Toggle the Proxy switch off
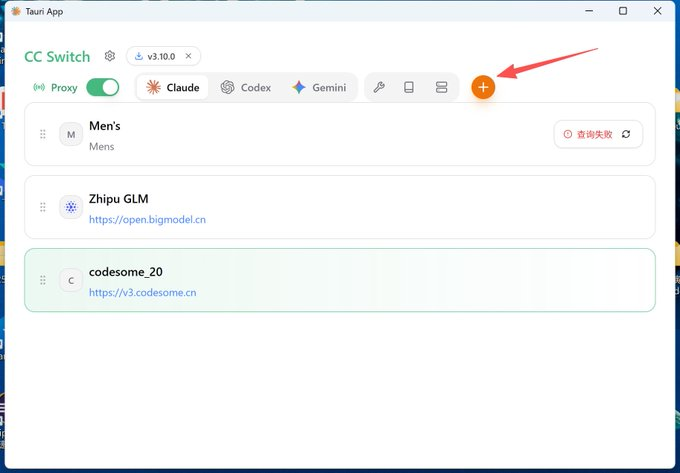 pyautogui.click(x=102, y=87)
